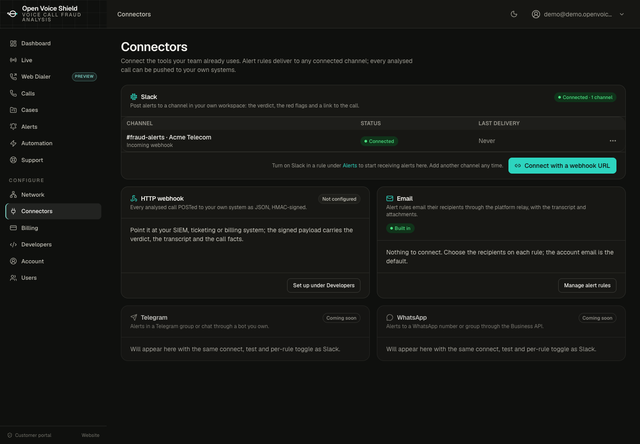
Task: Click the WhatsApp chat bubble icon
Action: pos(389,317)
